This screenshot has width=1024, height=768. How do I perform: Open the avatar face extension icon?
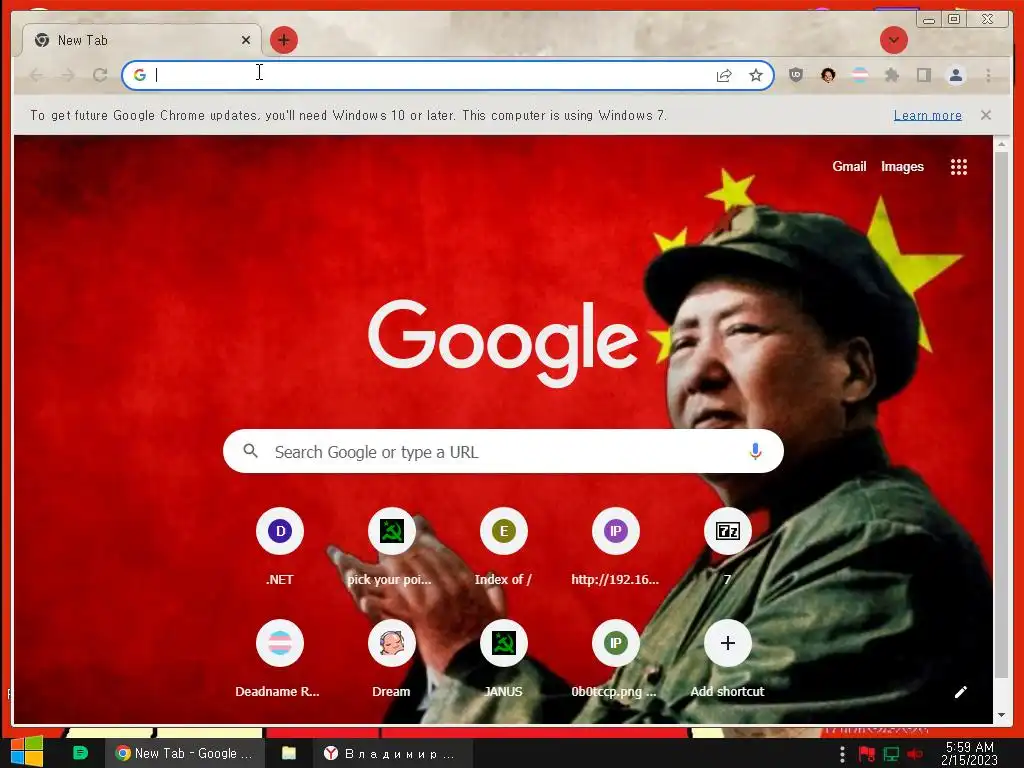coord(828,75)
